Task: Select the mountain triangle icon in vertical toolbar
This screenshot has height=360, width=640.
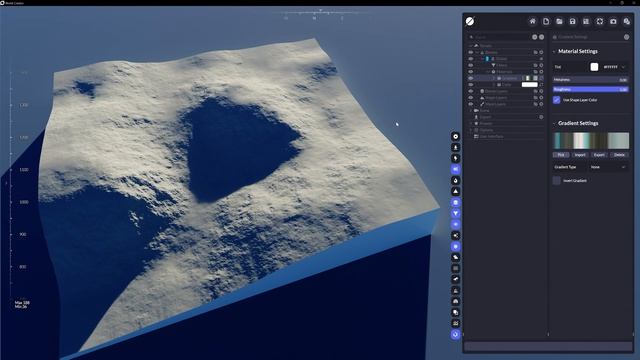Action: (456, 191)
